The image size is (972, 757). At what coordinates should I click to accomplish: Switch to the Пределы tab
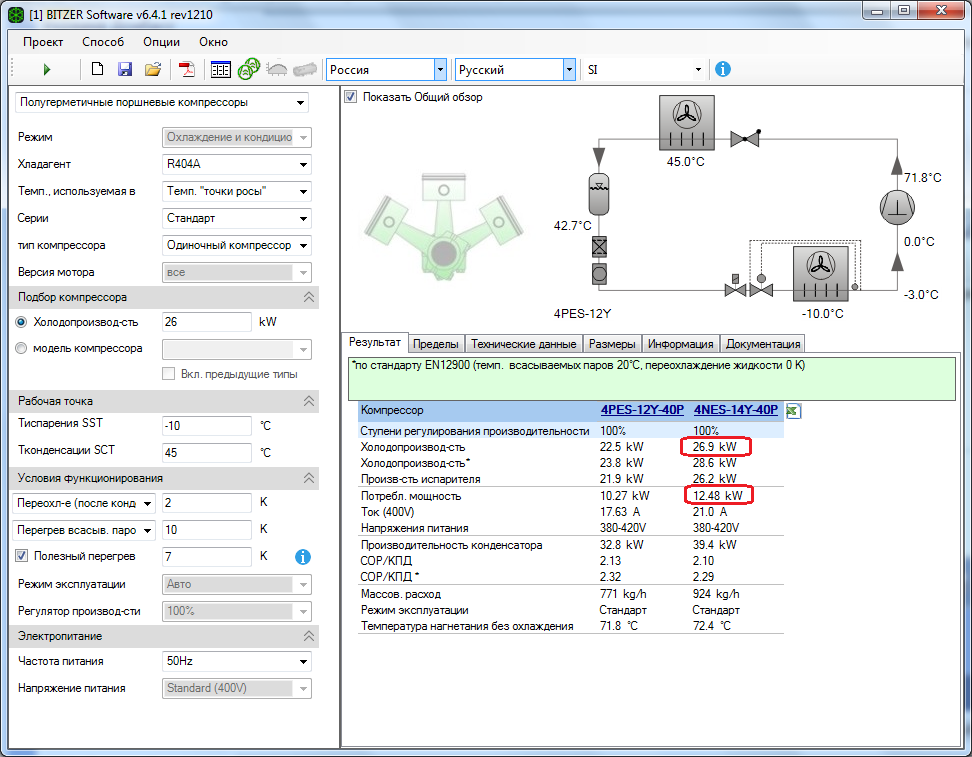(436, 343)
